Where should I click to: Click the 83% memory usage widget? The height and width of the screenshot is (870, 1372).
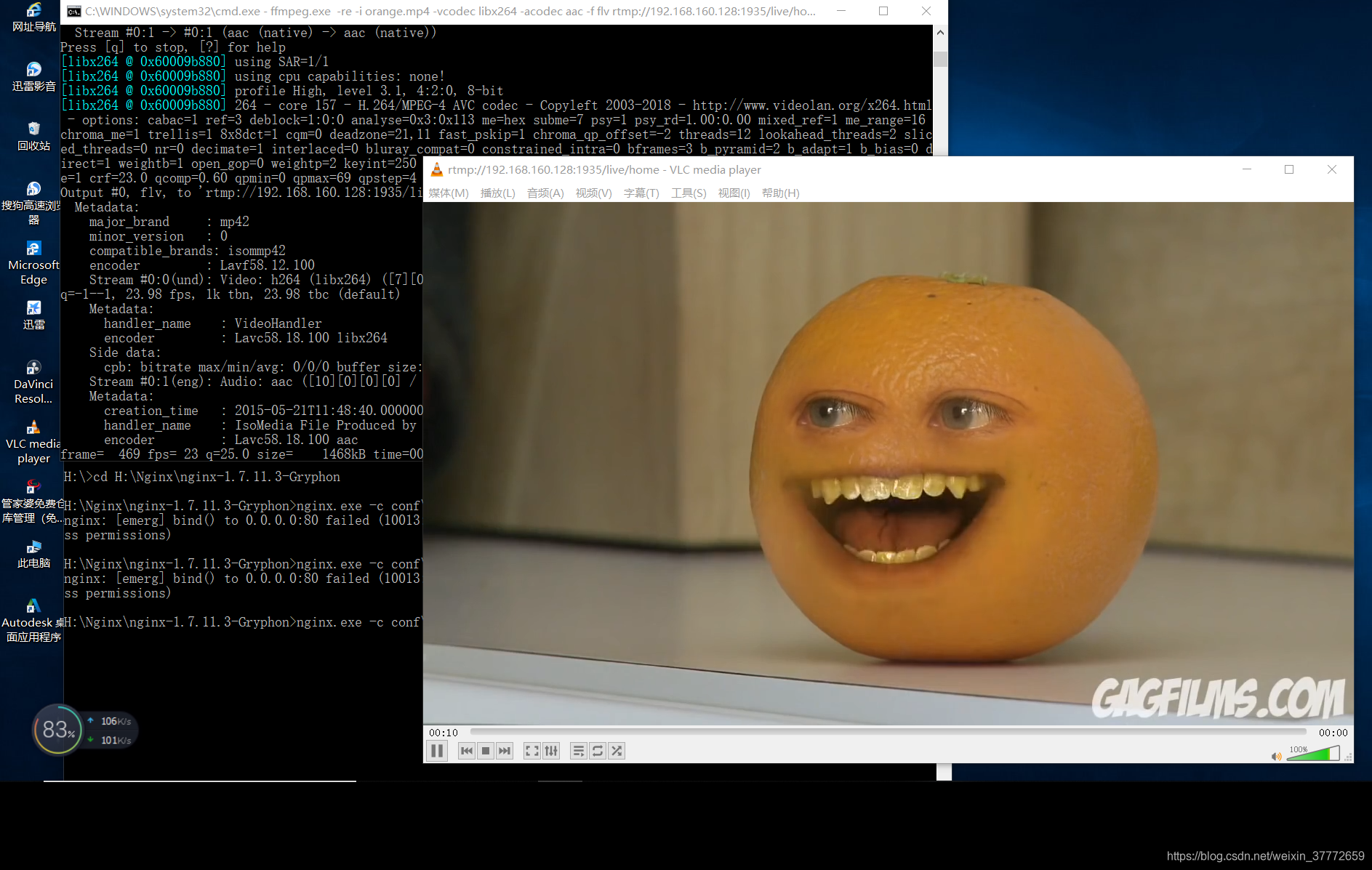point(58,730)
